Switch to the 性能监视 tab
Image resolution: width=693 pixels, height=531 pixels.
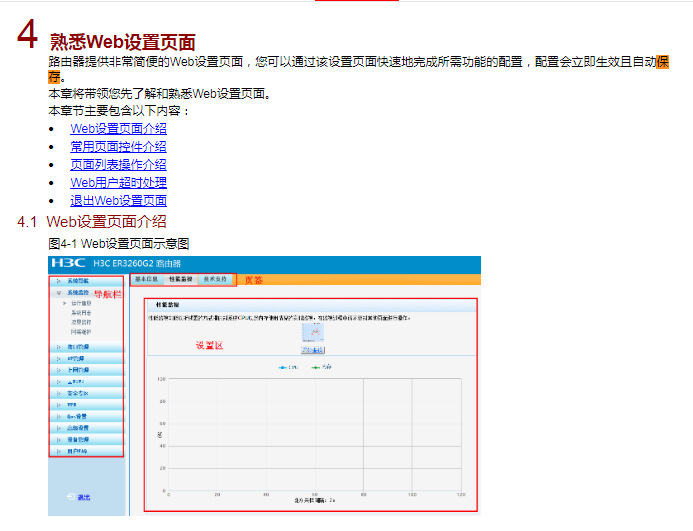pos(180,279)
